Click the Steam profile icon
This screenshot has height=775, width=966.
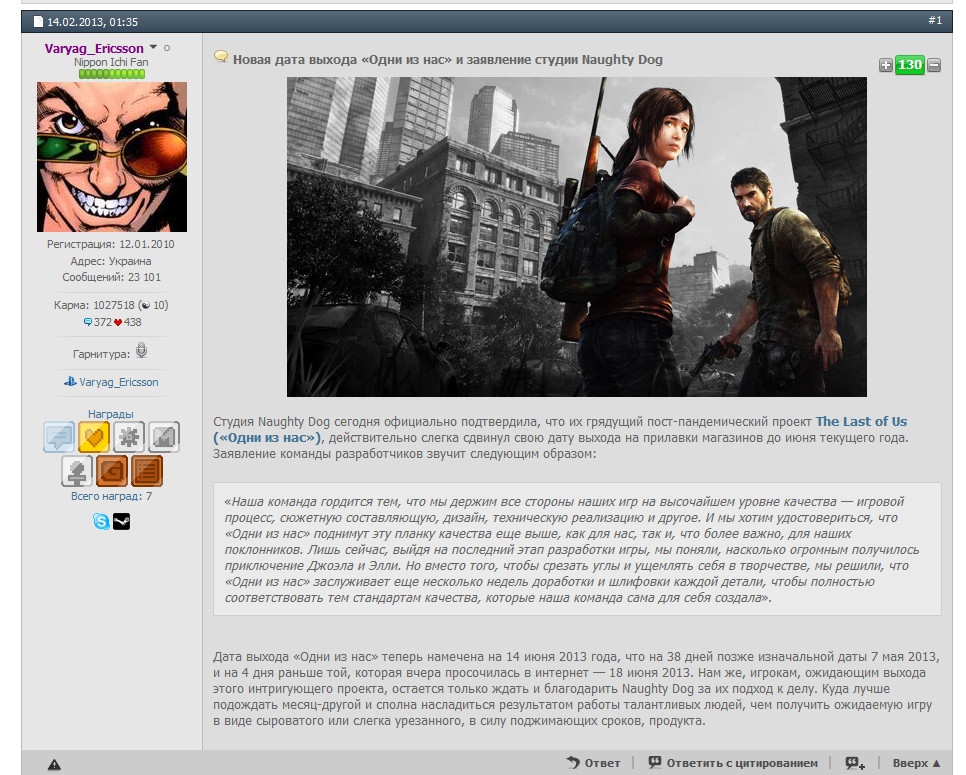pos(121,521)
